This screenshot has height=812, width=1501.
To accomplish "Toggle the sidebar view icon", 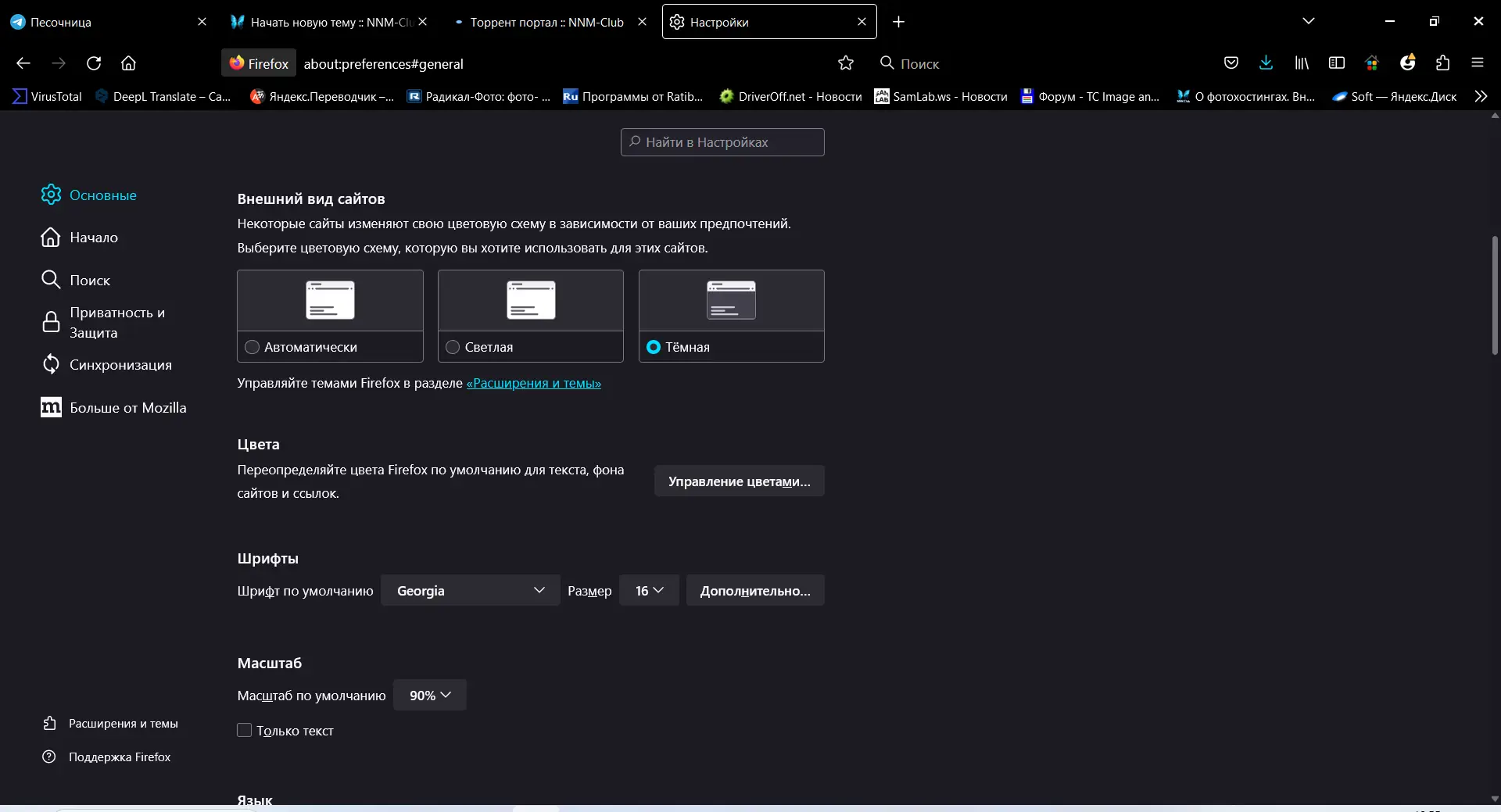I will 1337,63.
